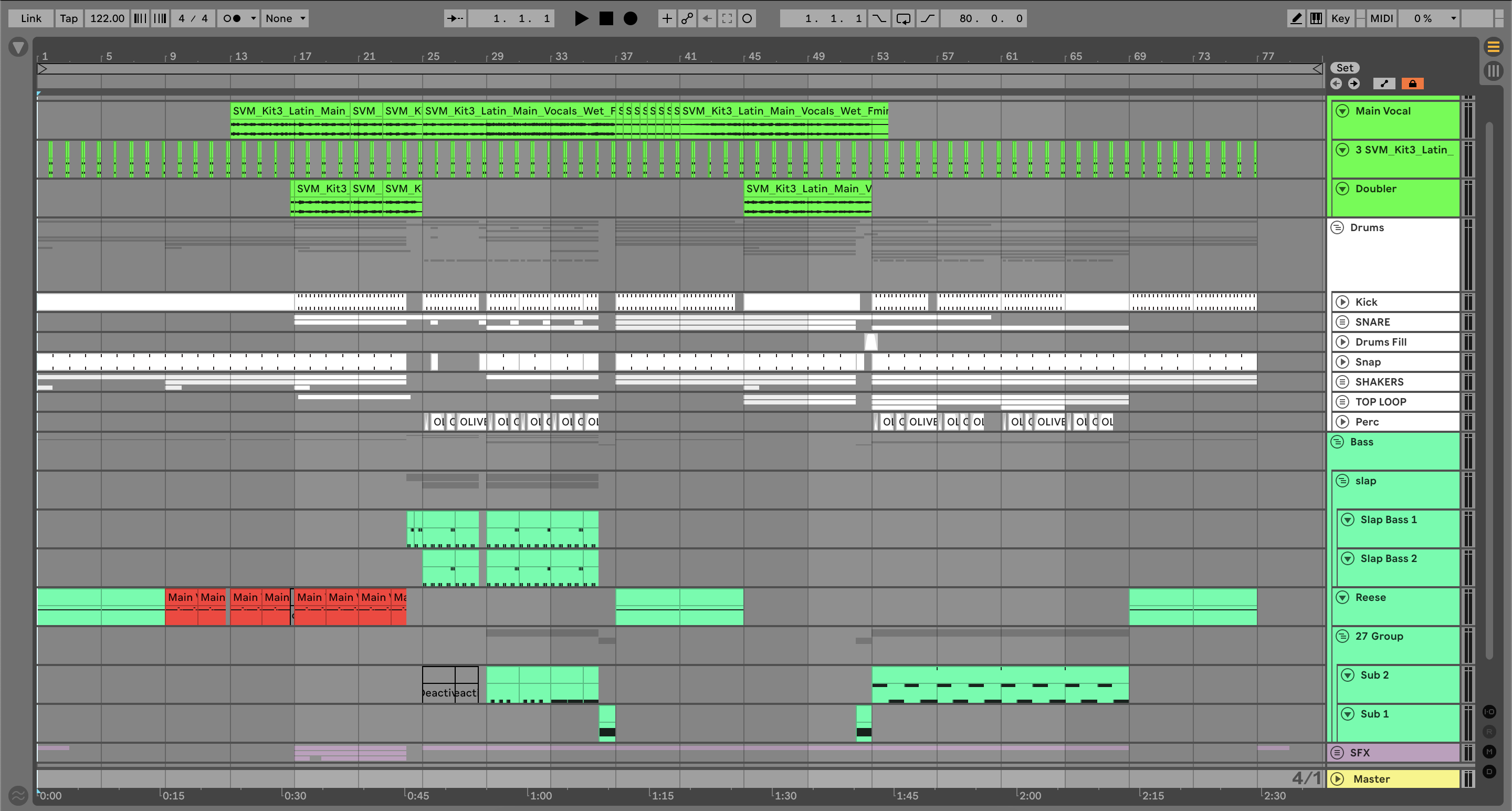Click the first red Main clip on Reese

click(181, 607)
